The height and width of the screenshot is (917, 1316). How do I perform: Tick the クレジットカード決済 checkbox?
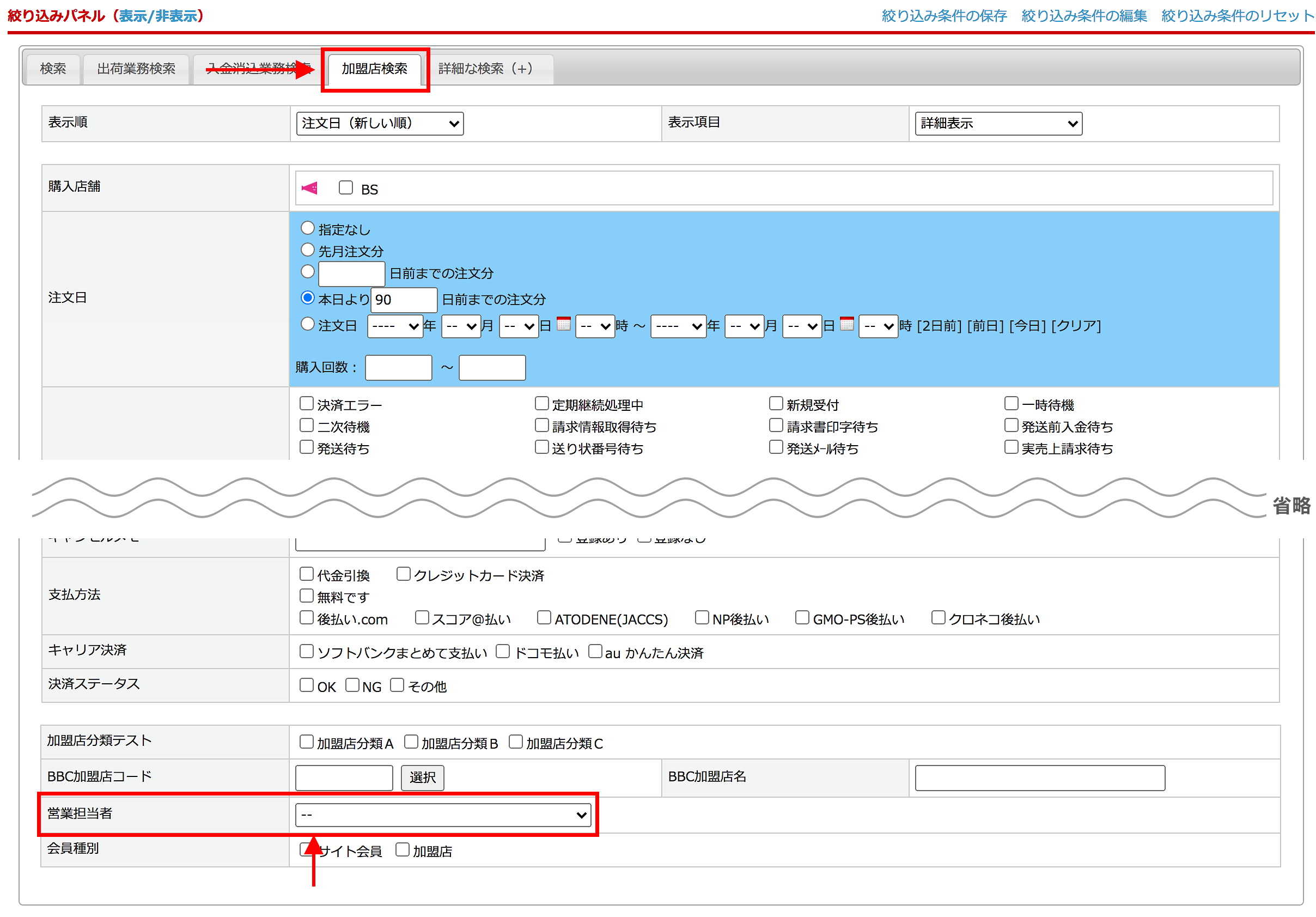click(x=404, y=574)
